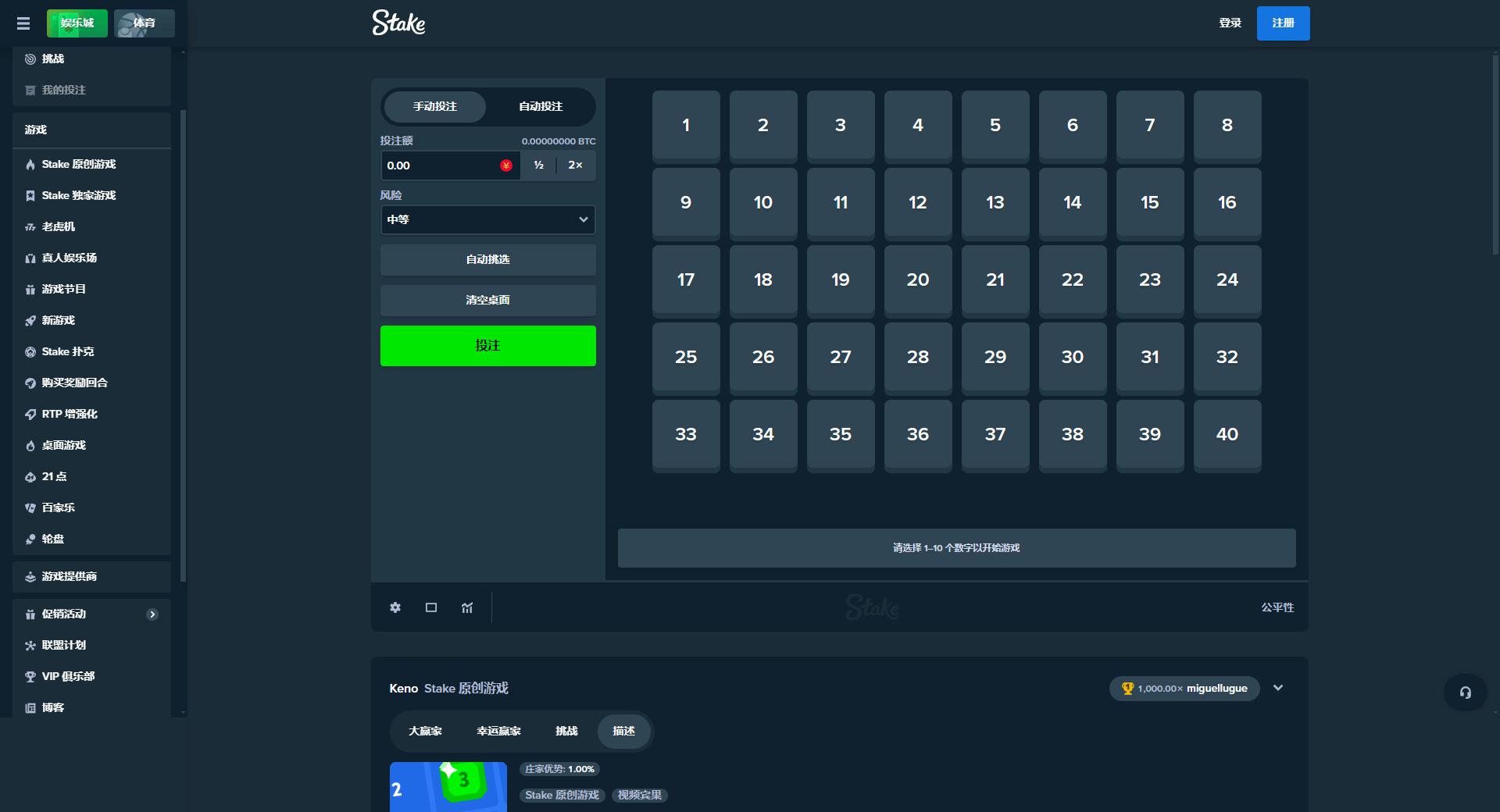Image resolution: width=1500 pixels, height=812 pixels.
Task: Open live stats chart icon
Action: coord(467,607)
